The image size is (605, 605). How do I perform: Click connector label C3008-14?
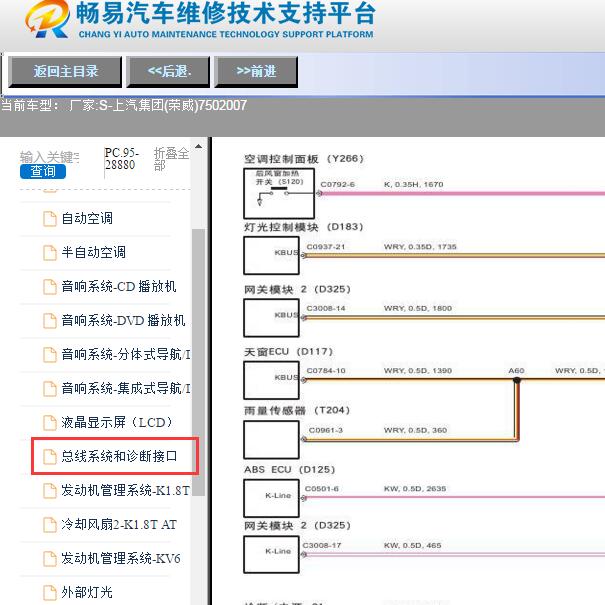pyautogui.click(x=326, y=308)
